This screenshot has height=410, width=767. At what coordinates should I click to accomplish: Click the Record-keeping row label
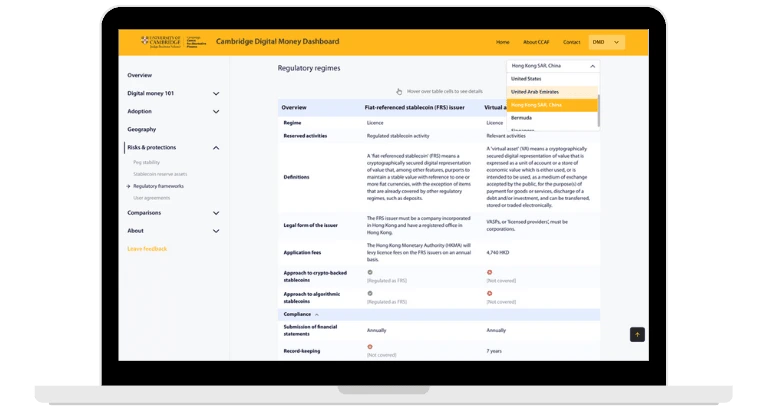[x=302, y=351]
